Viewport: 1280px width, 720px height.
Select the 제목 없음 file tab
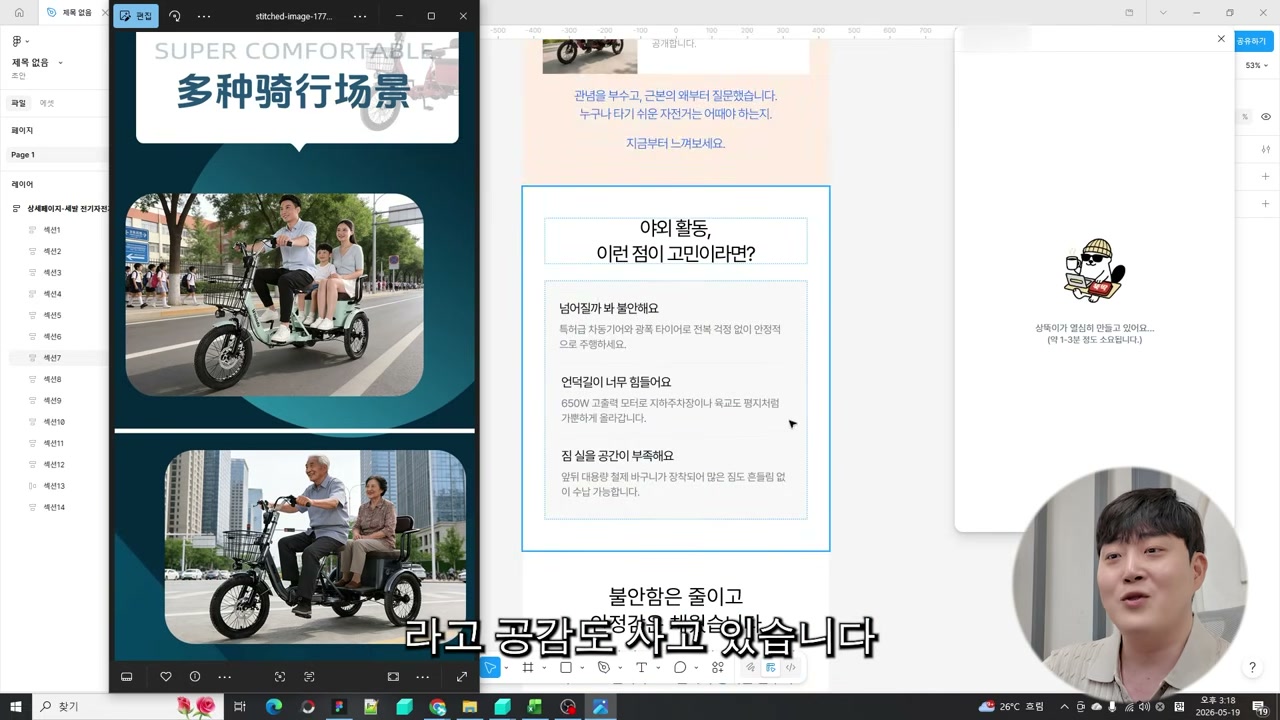click(72, 13)
